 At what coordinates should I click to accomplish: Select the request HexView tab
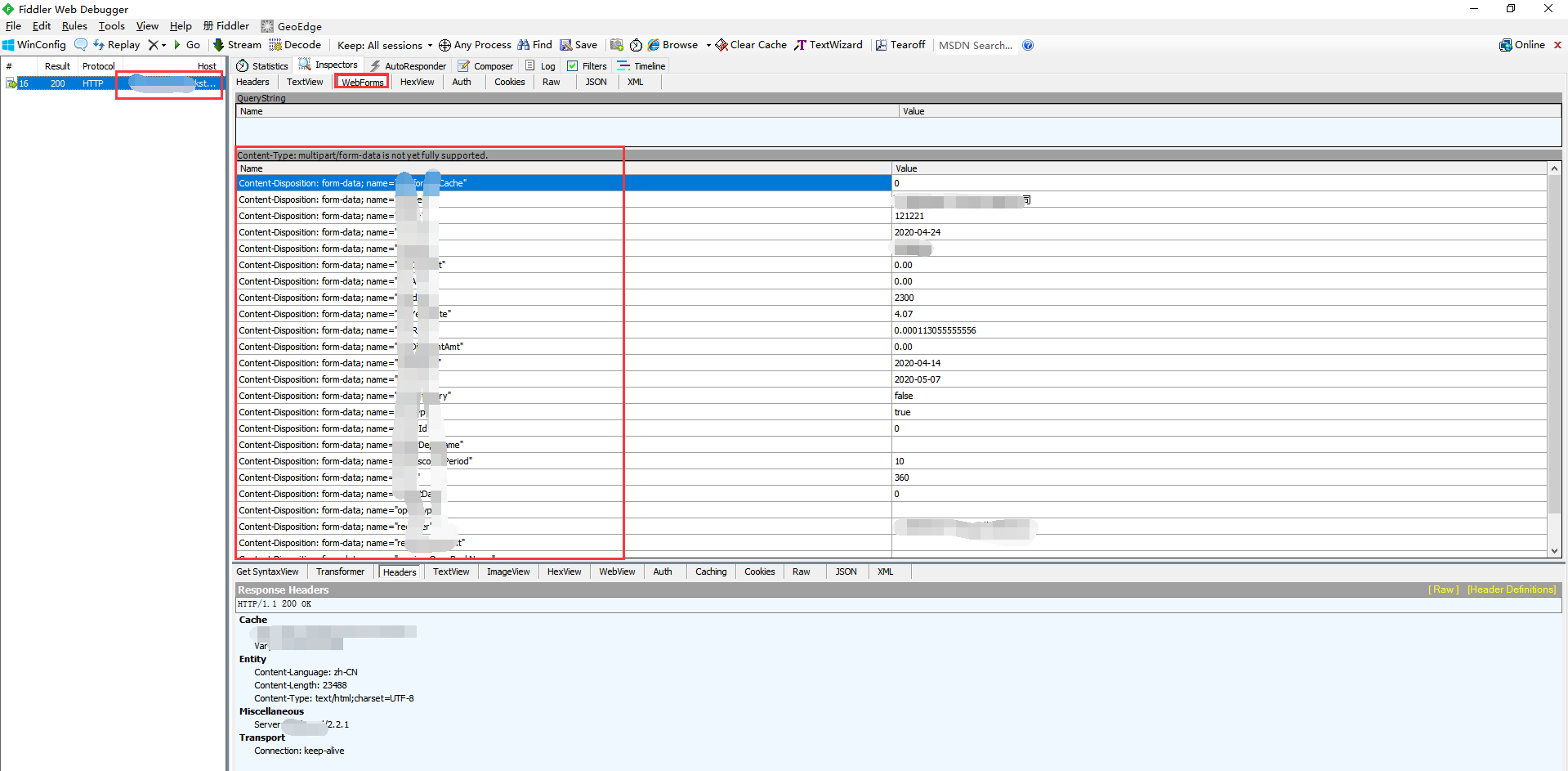(417, 82)
